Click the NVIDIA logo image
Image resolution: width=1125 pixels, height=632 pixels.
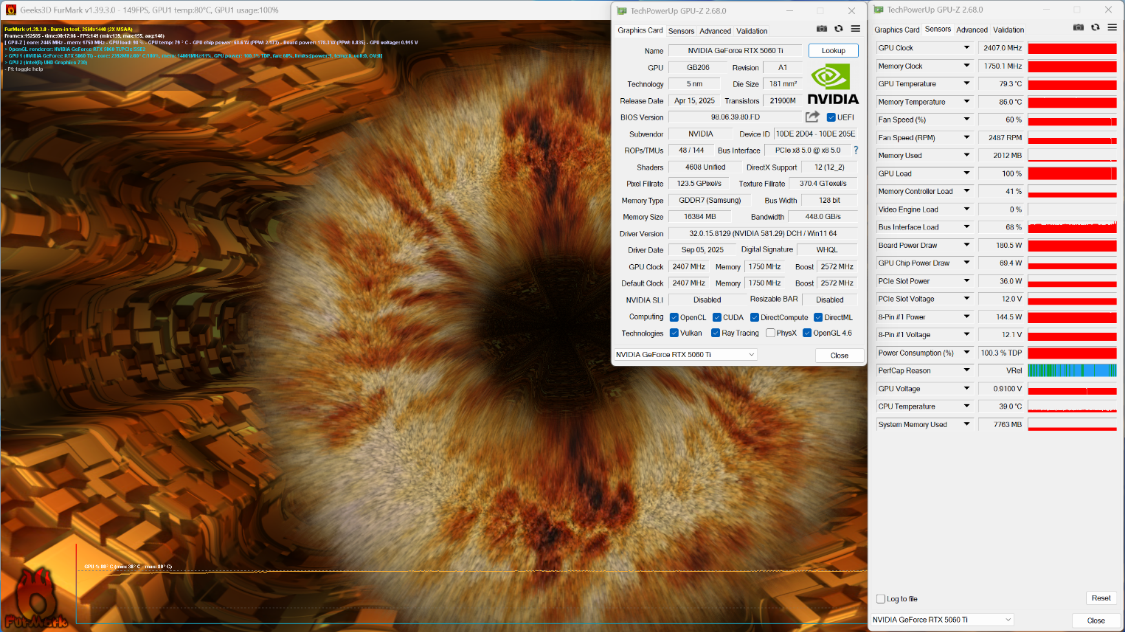tap(832, 85)
